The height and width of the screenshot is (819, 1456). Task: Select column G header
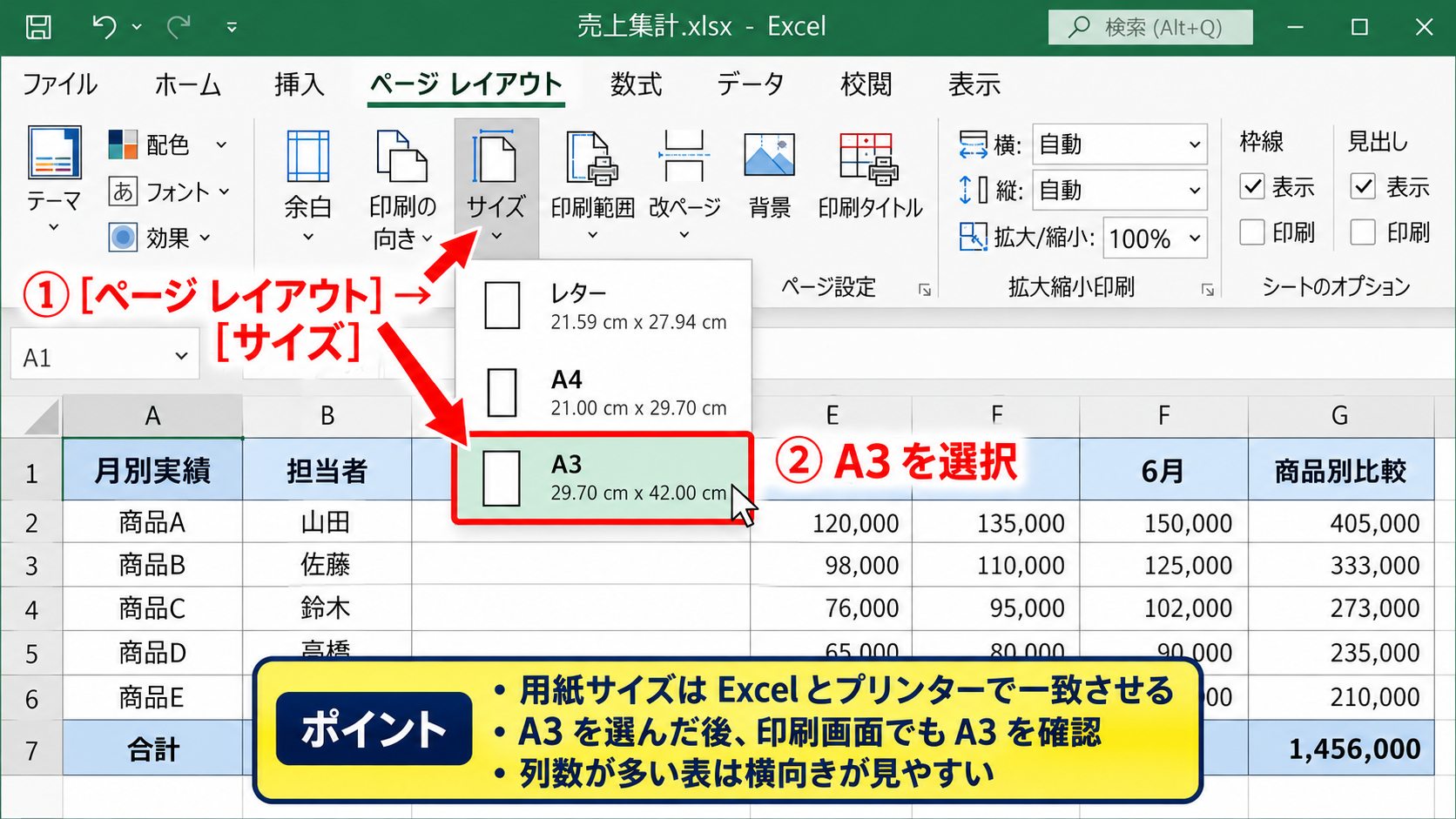click(x=1340, y=416)
